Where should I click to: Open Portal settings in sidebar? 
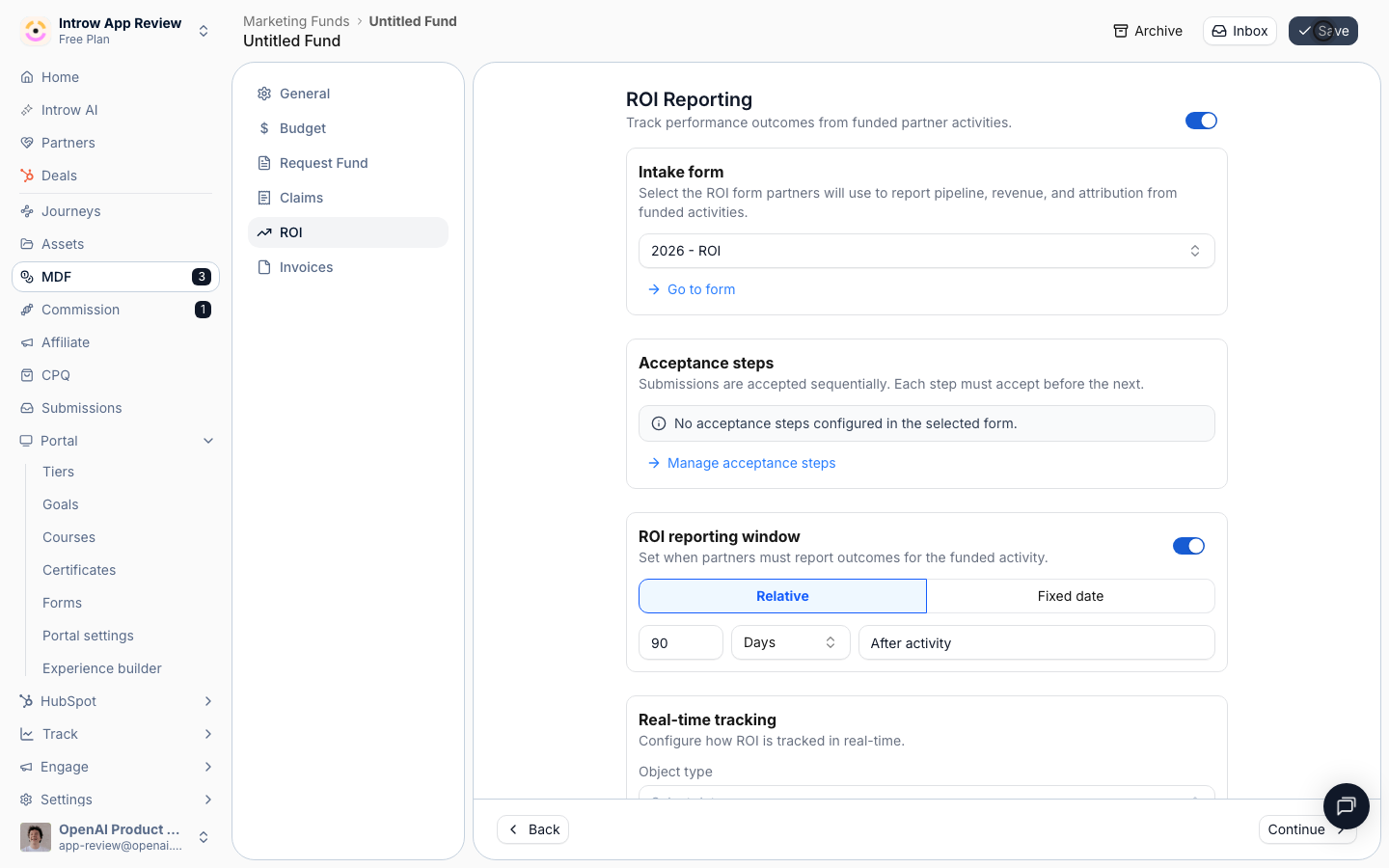[x=88, y=636]
